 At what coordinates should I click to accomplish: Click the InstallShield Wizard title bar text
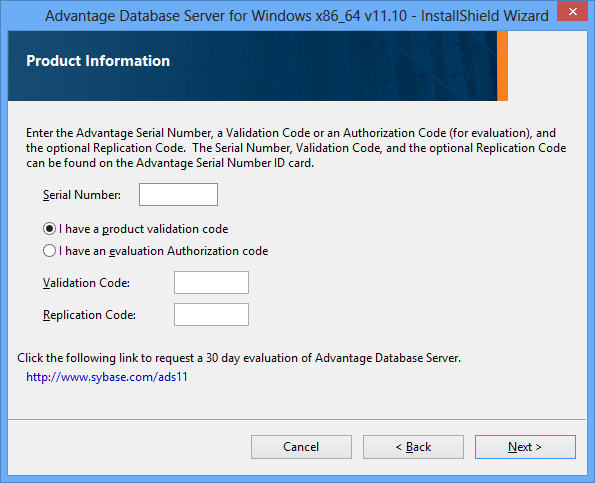click(297, 16)
